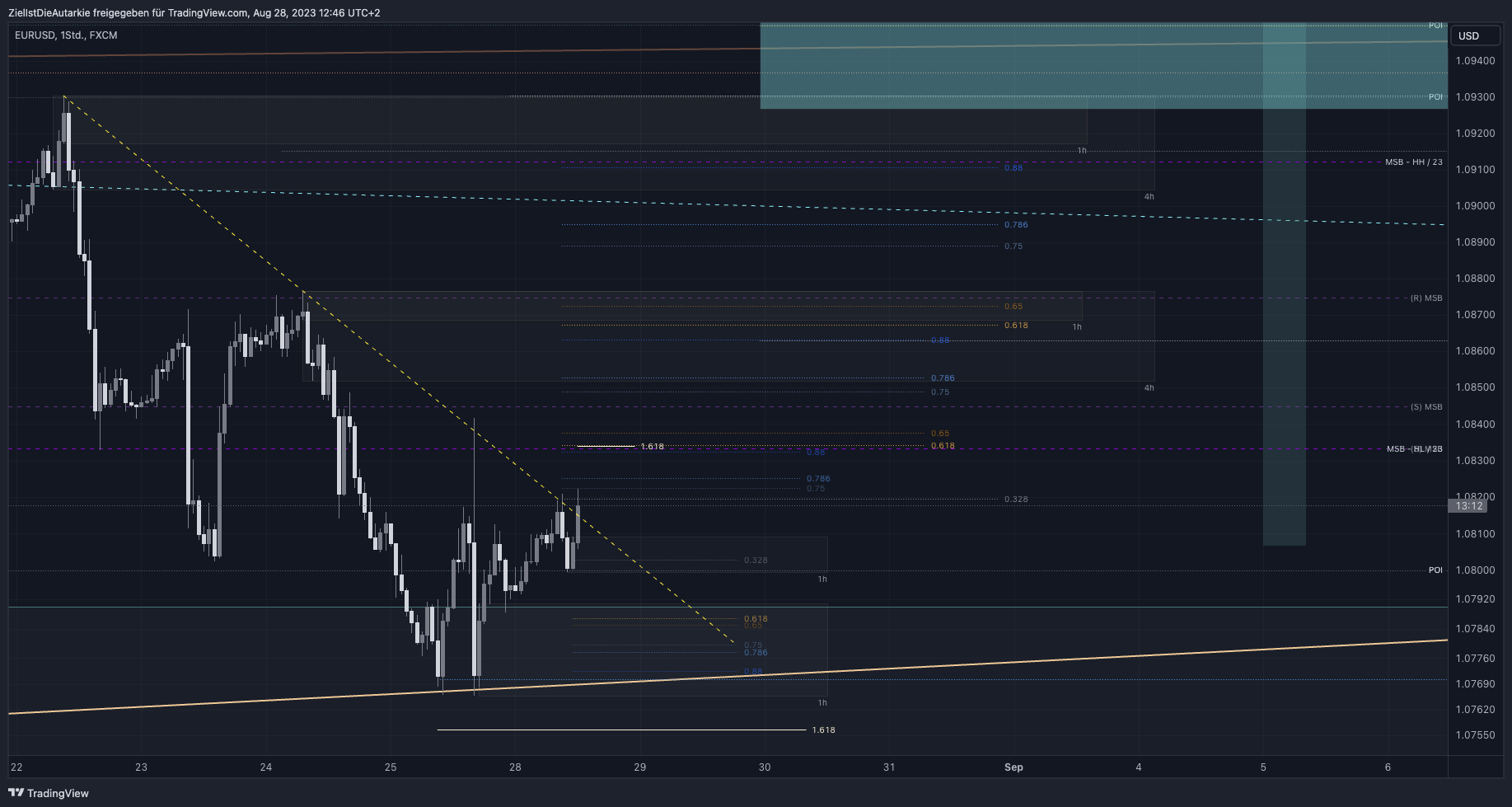Viewport: 1512px width, 807px height.
Task: Click the TradingView logo
Action: 49,793
